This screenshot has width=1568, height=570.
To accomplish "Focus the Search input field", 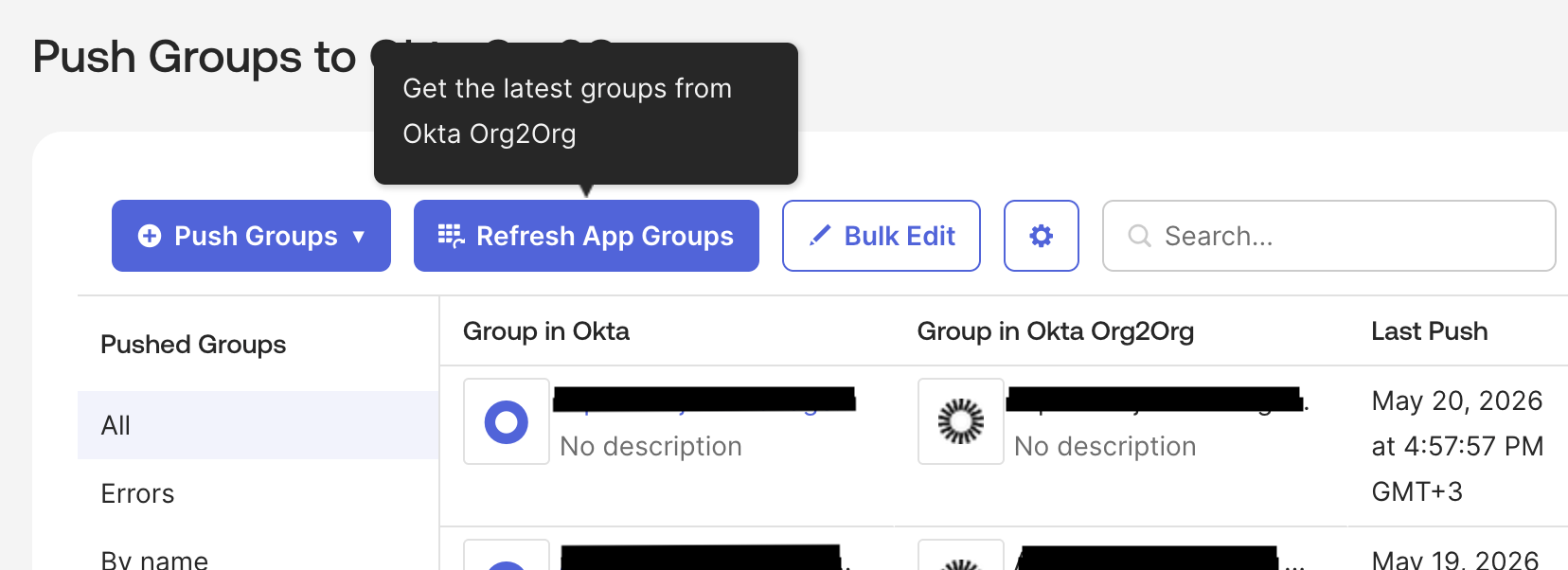I will (x=1328, y=236).
